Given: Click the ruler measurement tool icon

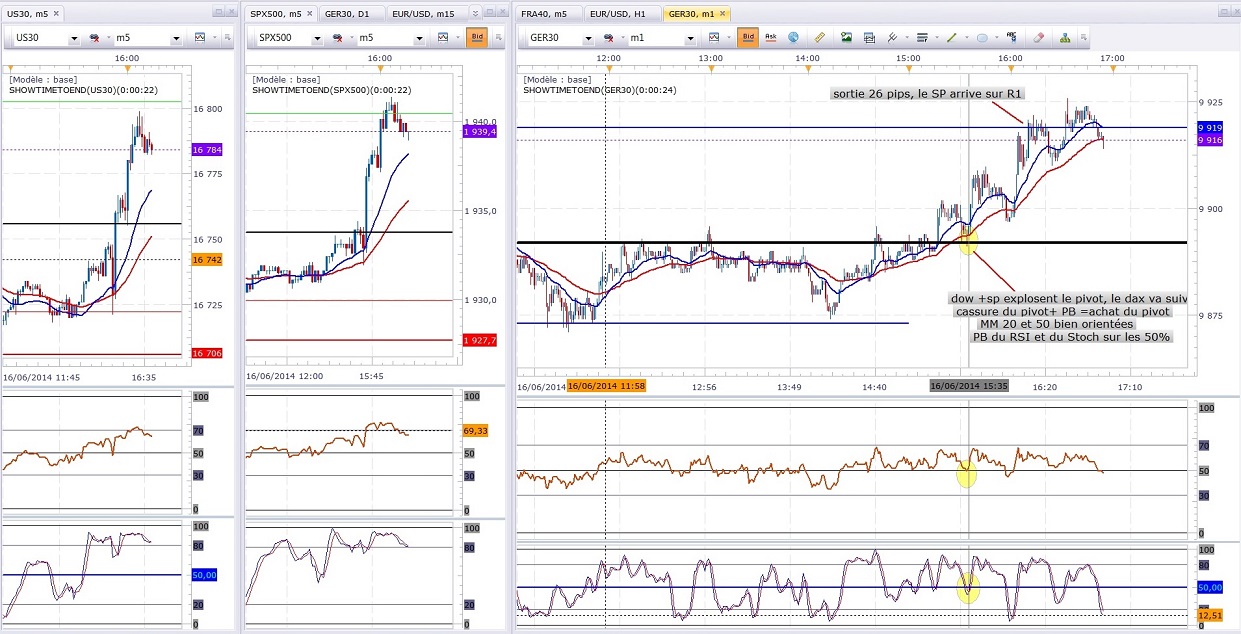Looking at the screenshot, I should coord(820,38).
